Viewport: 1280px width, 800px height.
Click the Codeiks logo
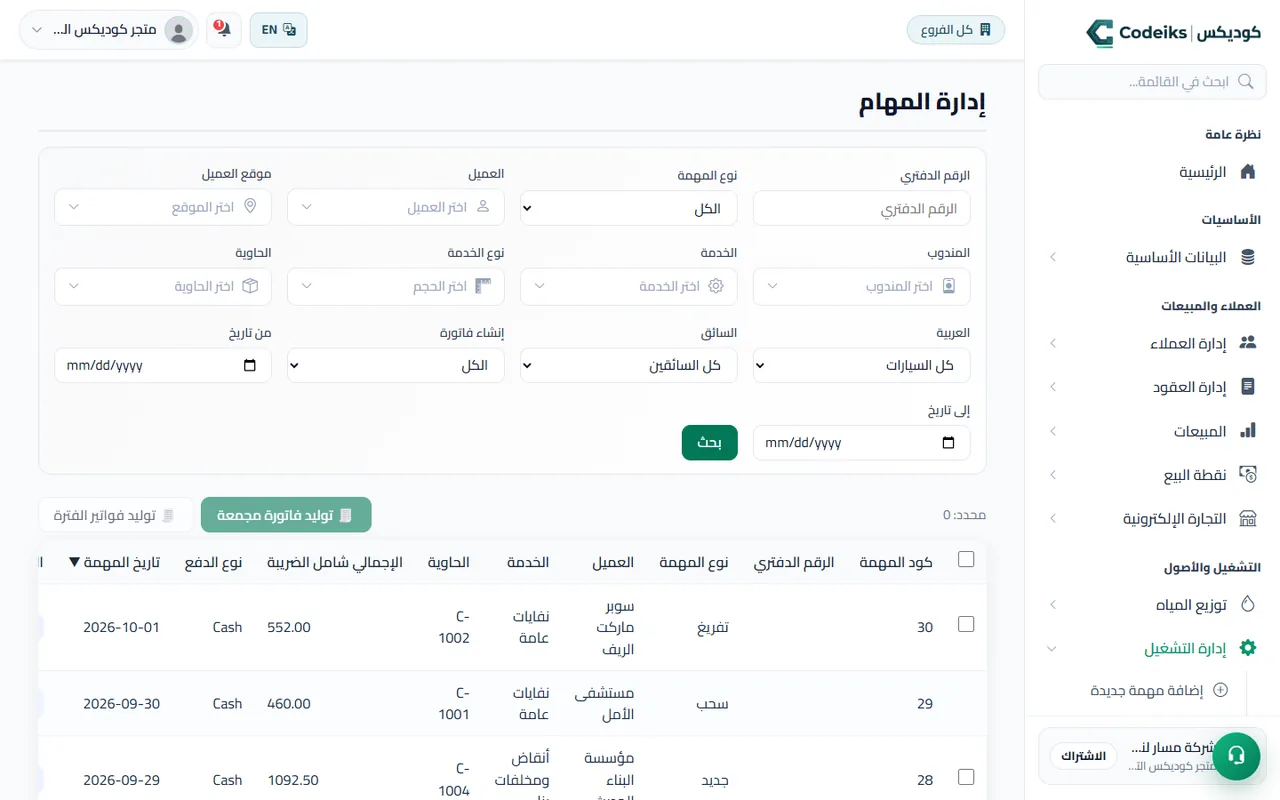pyautogui.click(x=1174, y=33)
